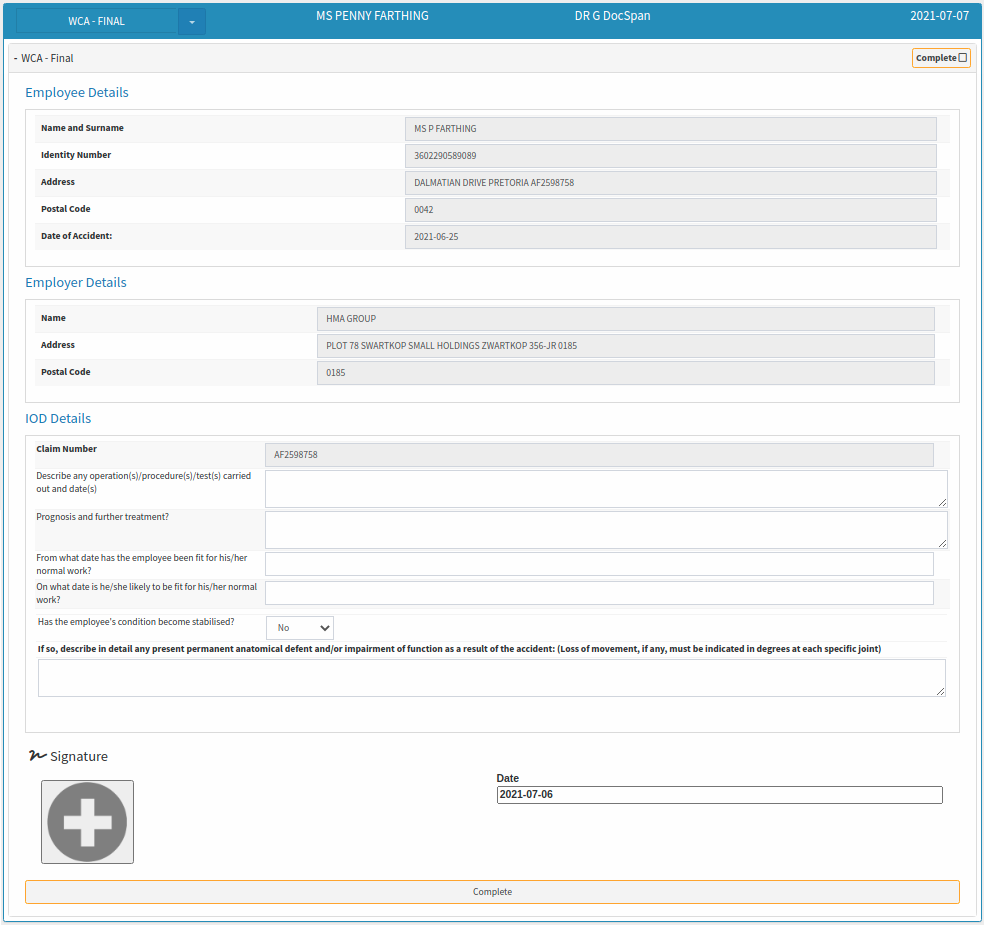Click the add signature plus icon
Screen dimensions: 984x925
87,822
